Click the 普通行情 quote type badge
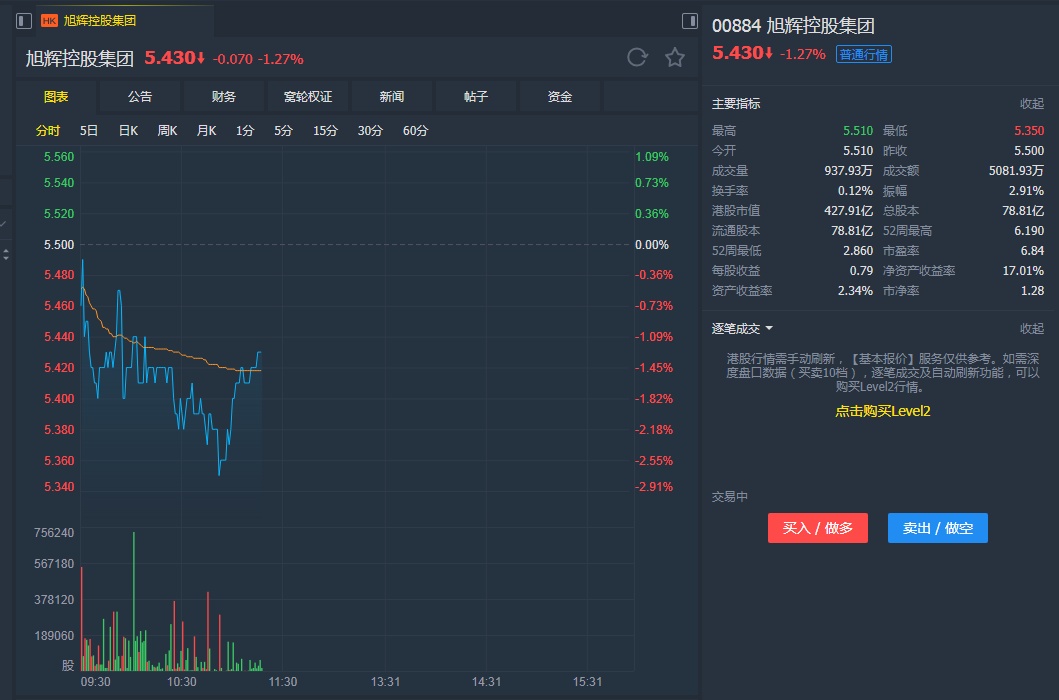 tap(863, 54)
